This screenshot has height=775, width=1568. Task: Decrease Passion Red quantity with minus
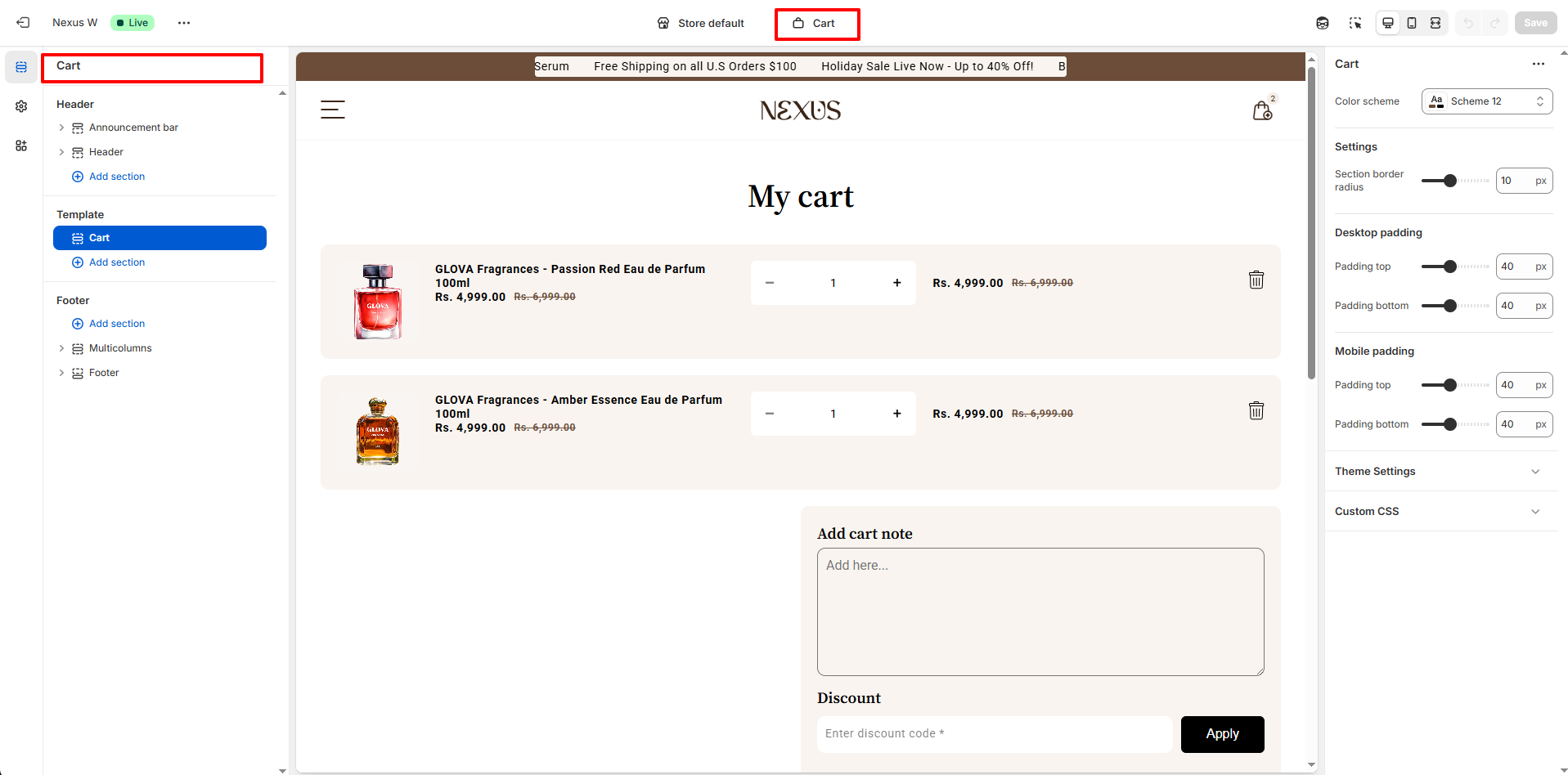click(770, 283)
